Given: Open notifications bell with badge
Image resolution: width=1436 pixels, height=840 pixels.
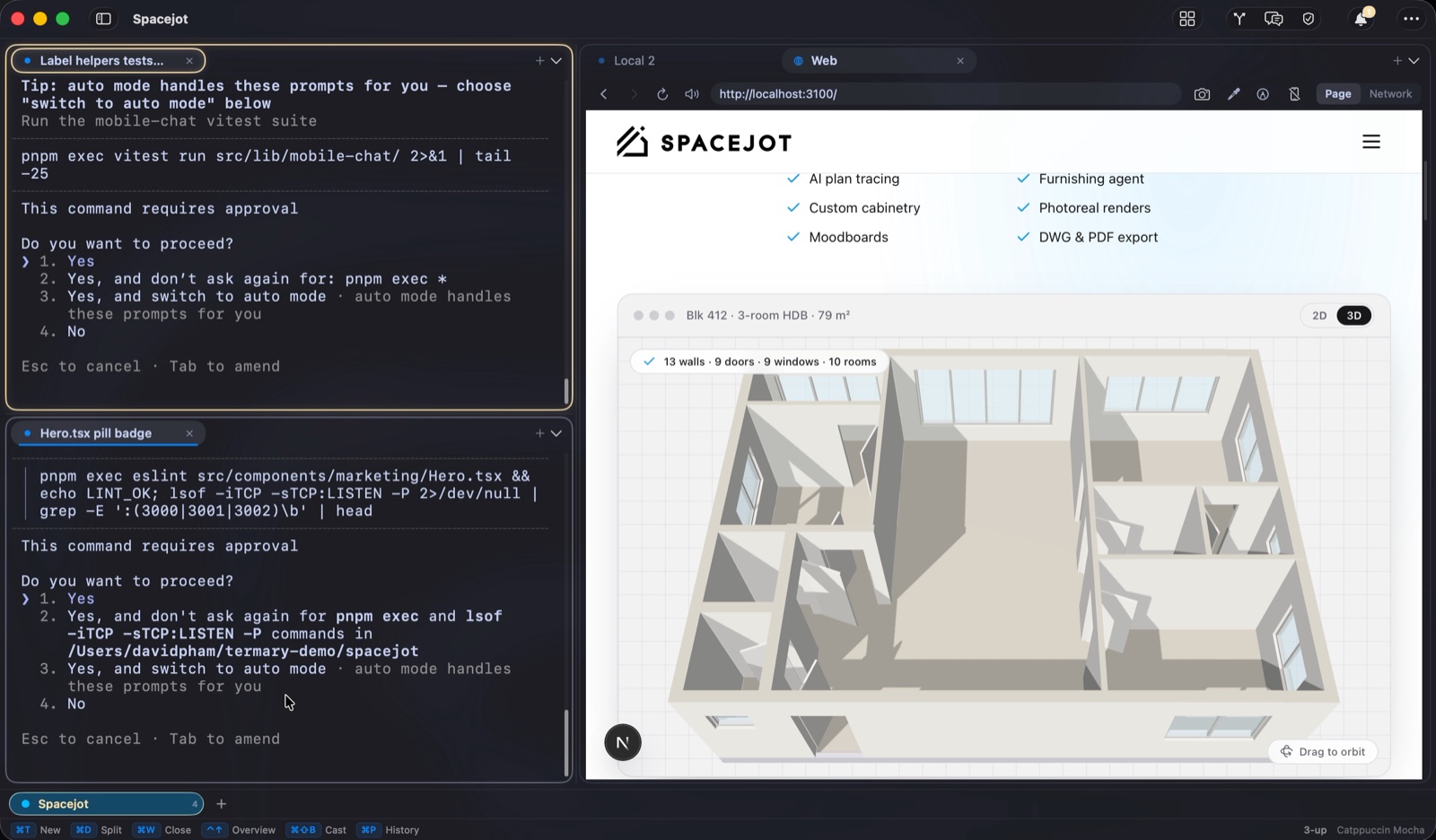Looking at the screenshot, I should [1362, 18].
